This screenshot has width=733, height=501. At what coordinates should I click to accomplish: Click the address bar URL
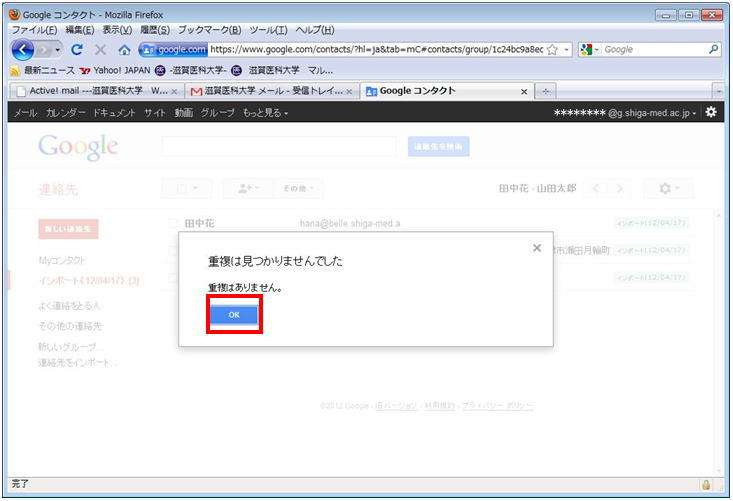pyautogui.click(x=376, y=49)
